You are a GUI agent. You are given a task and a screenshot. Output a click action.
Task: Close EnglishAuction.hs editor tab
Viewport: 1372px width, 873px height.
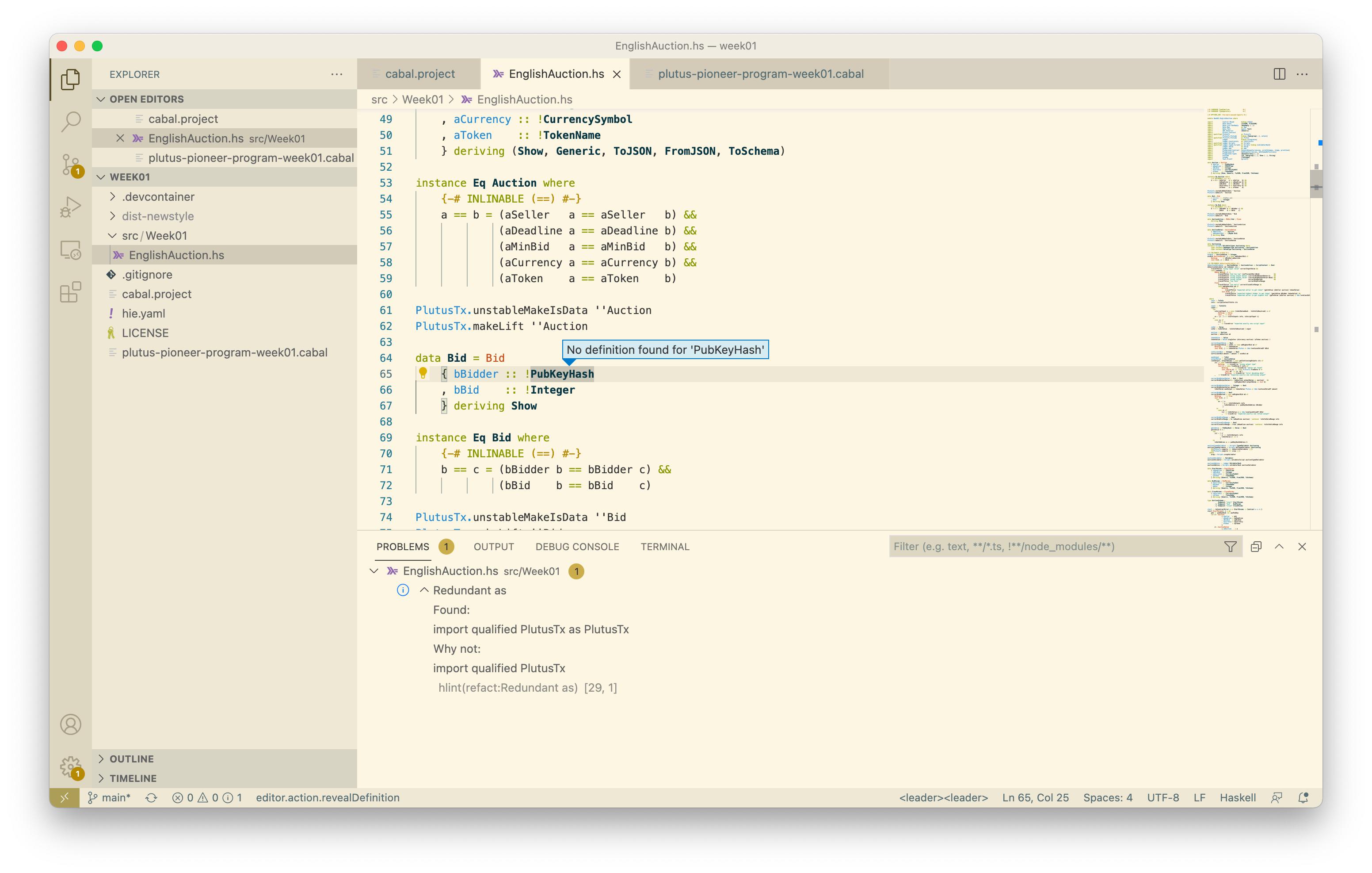click(617, 74)
